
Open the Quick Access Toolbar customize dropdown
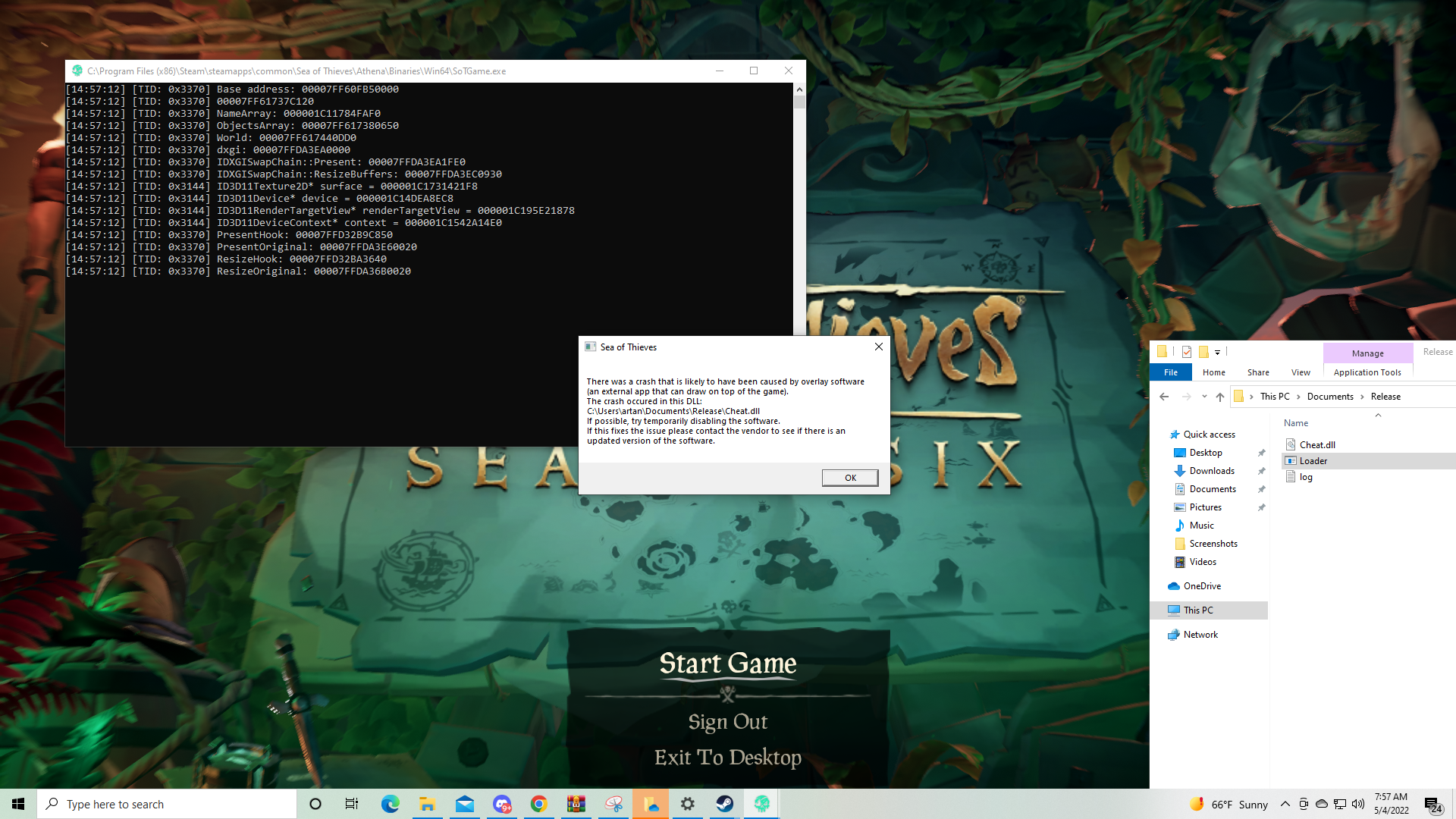coord(1217,352)
